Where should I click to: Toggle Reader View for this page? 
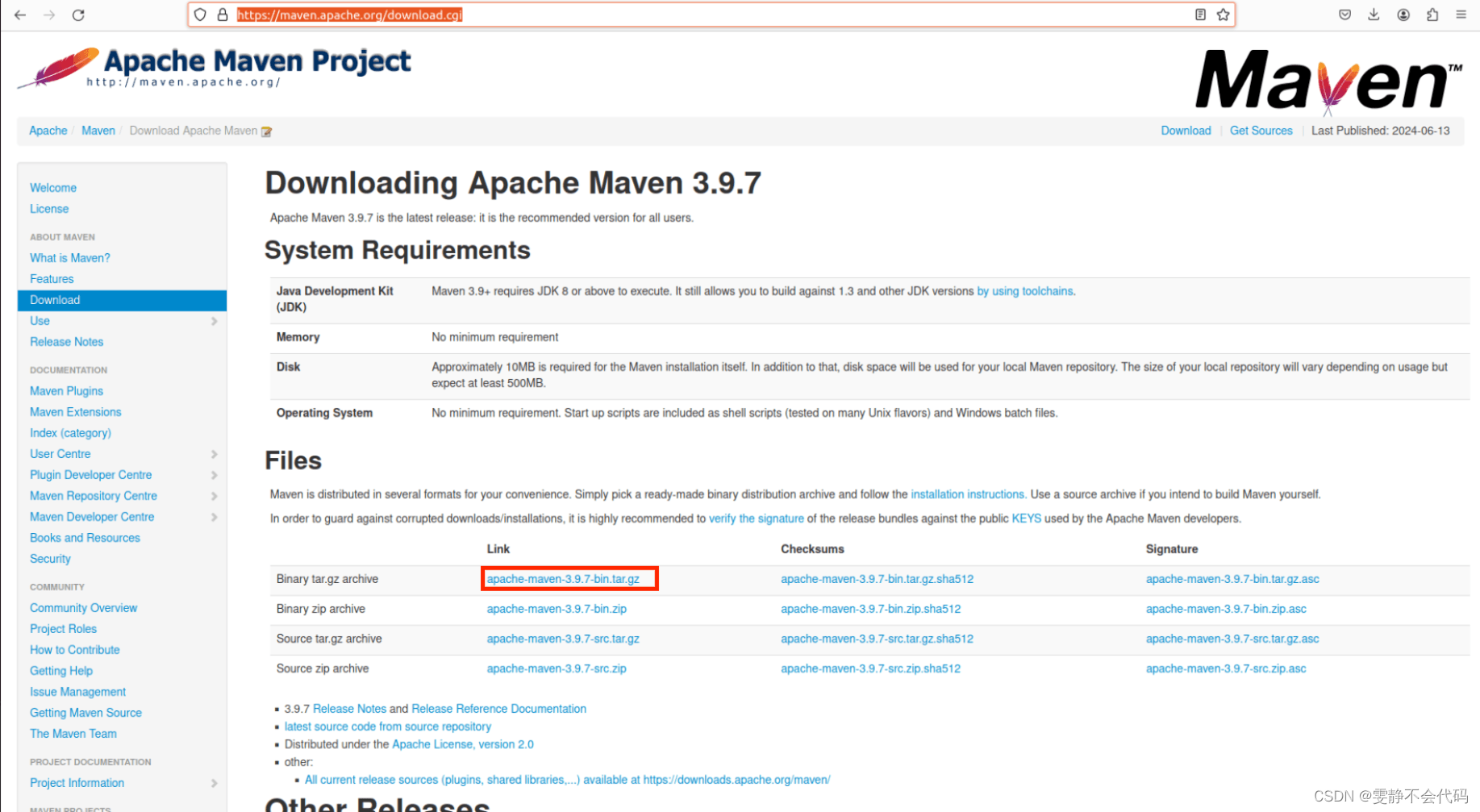pos(1199,15)
